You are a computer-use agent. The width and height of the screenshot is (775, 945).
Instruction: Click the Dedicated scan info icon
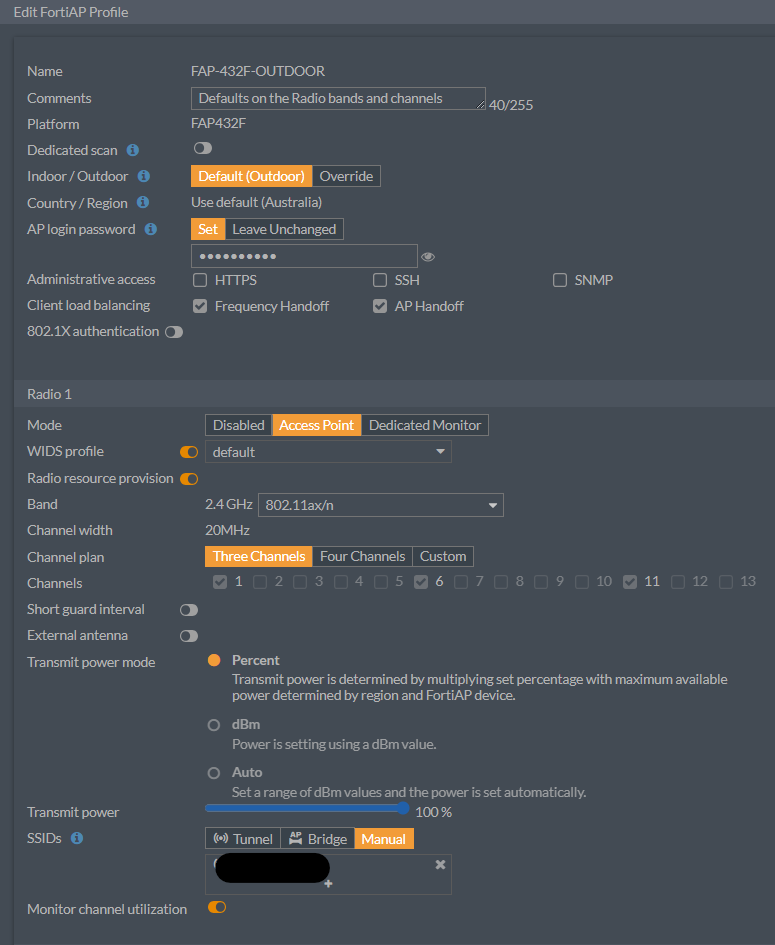click(133, 150)
